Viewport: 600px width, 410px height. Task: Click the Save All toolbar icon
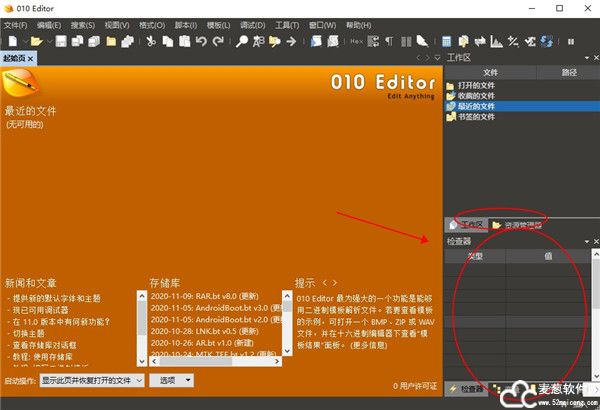point(94,41)
